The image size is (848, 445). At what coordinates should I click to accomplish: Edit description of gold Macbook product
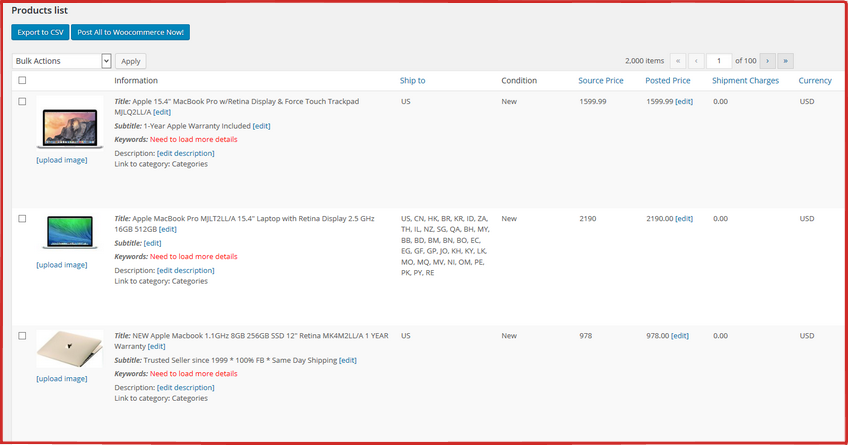pos(186,388)
